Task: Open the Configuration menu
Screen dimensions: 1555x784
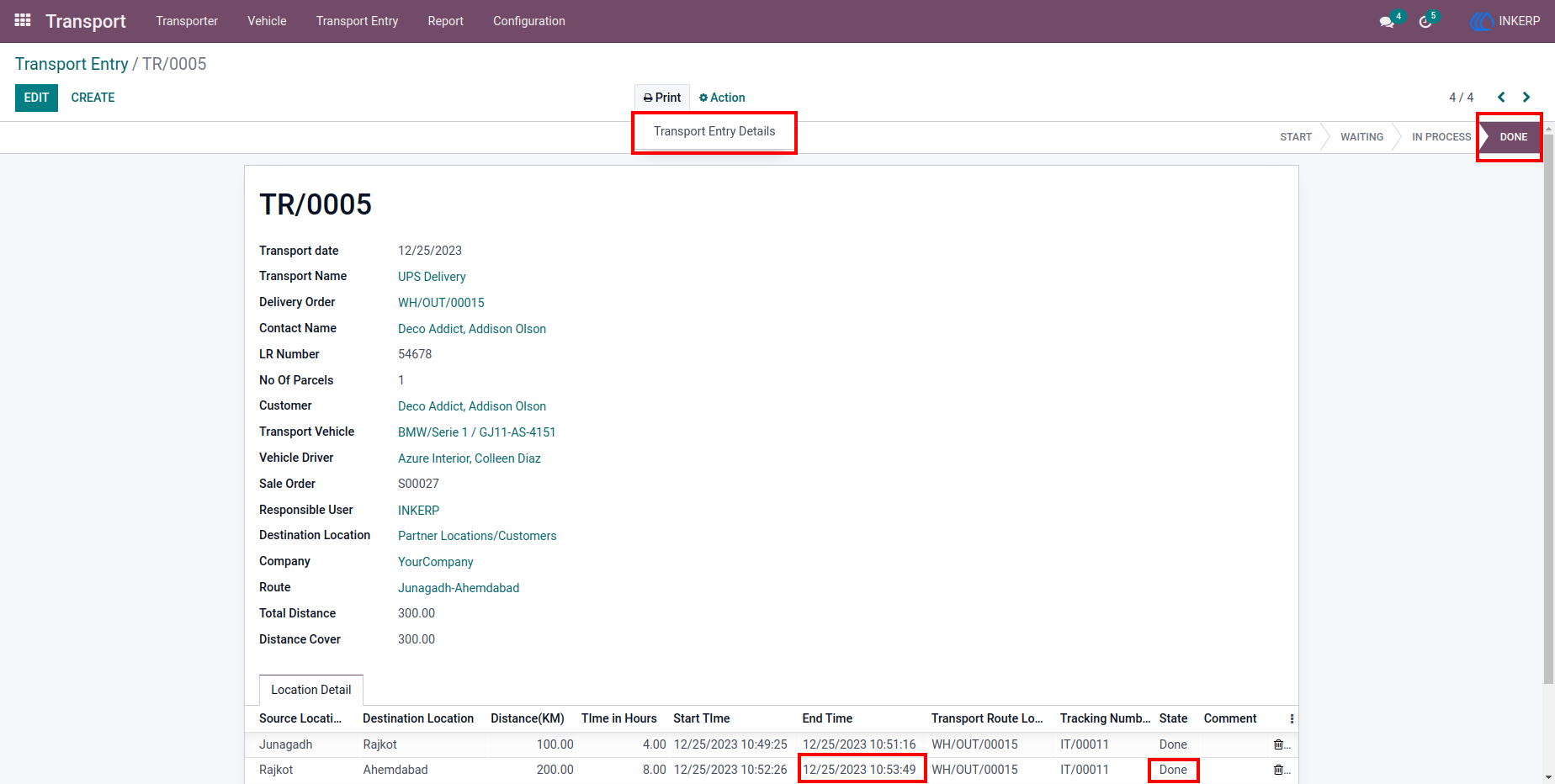Action: pyautogui.click(x=529, y=21)
